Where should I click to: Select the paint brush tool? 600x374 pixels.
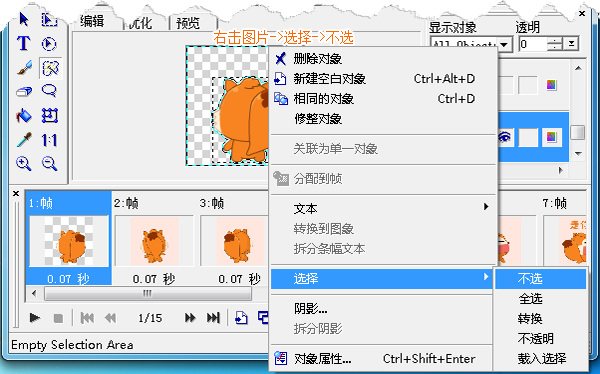coord(24,68)
